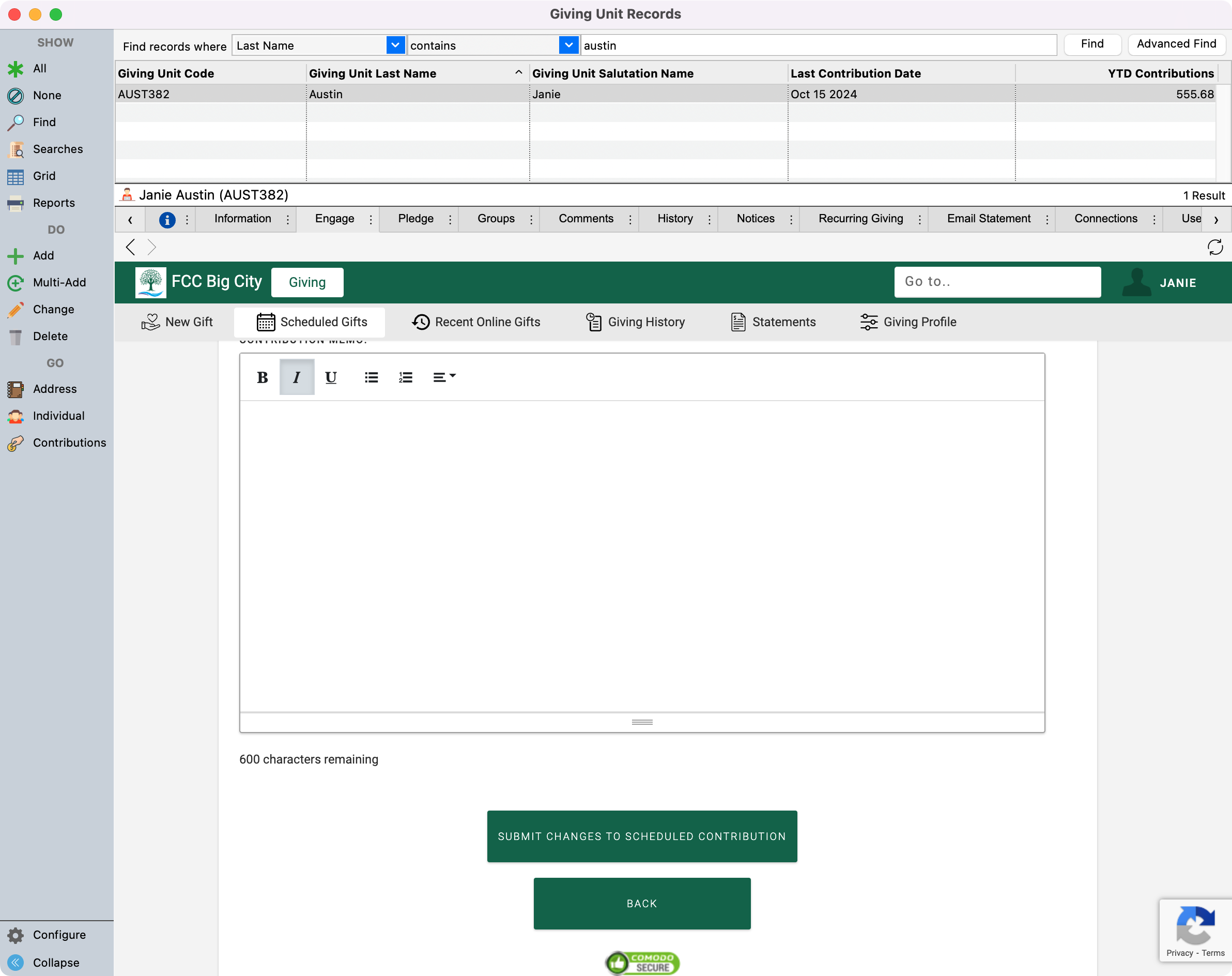Insert a numbered list in memo

tap(406, 377)
